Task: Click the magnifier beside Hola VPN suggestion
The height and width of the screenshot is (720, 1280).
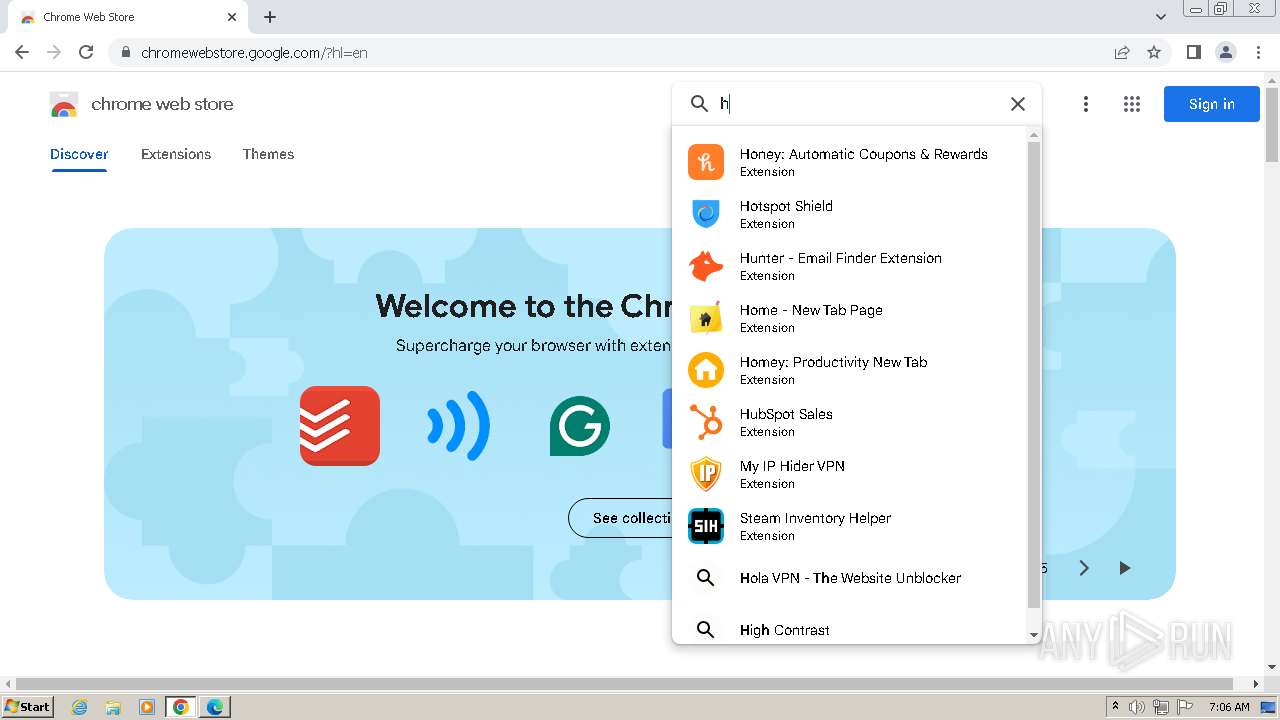Action: click(706, 578)
